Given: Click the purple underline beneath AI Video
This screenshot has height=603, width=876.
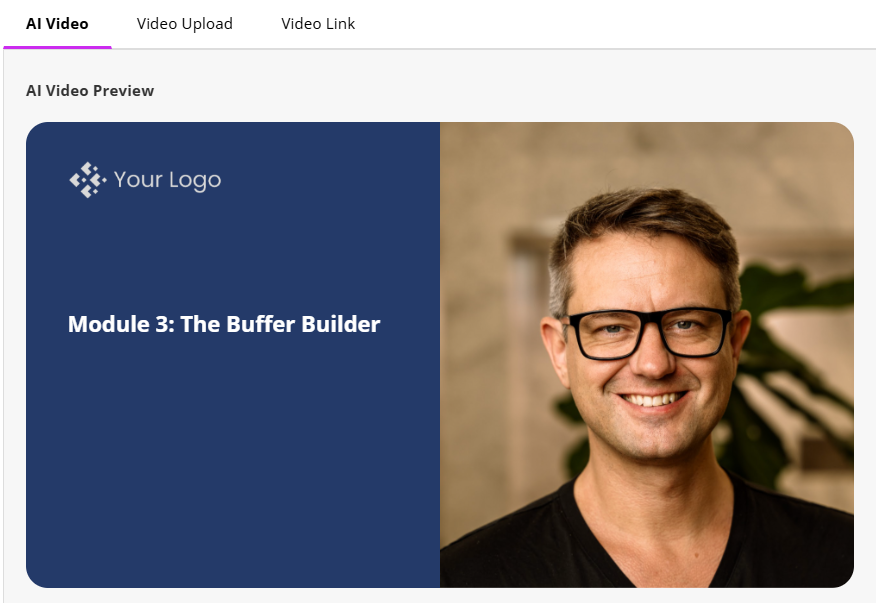Looking at the screenshot, I should point(57,48).
